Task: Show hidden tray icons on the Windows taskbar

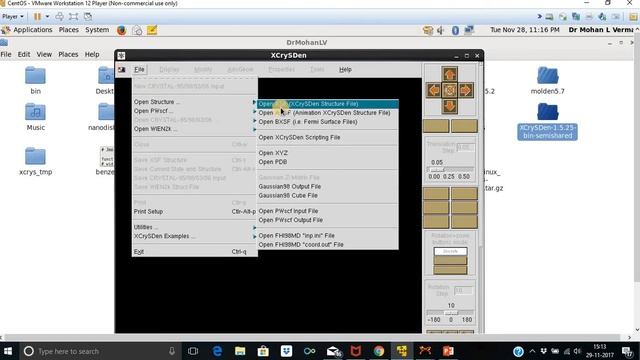Action: (532, 351)
